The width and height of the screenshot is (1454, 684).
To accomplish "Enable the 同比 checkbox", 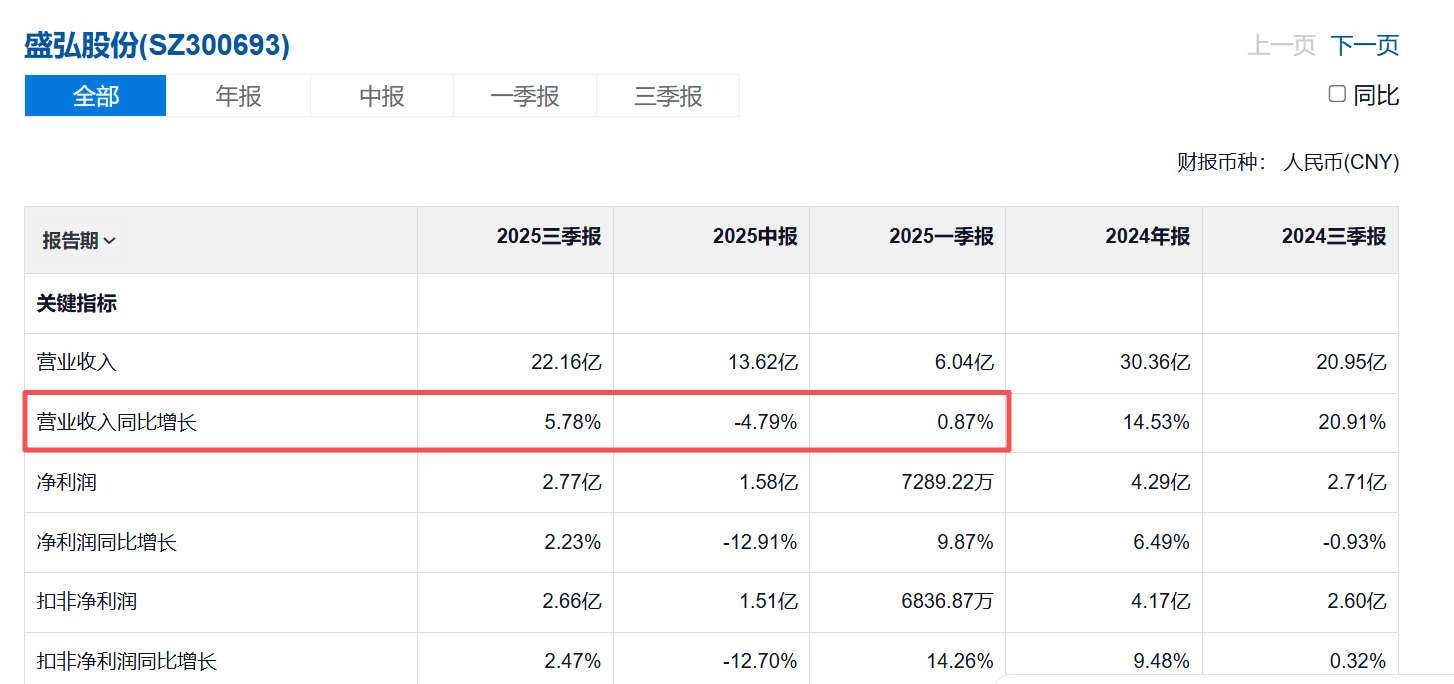I will tap(1337, 94).
